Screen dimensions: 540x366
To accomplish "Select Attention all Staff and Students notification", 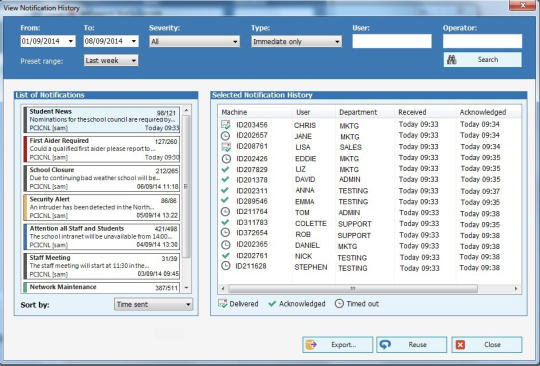I will point(102,237).
